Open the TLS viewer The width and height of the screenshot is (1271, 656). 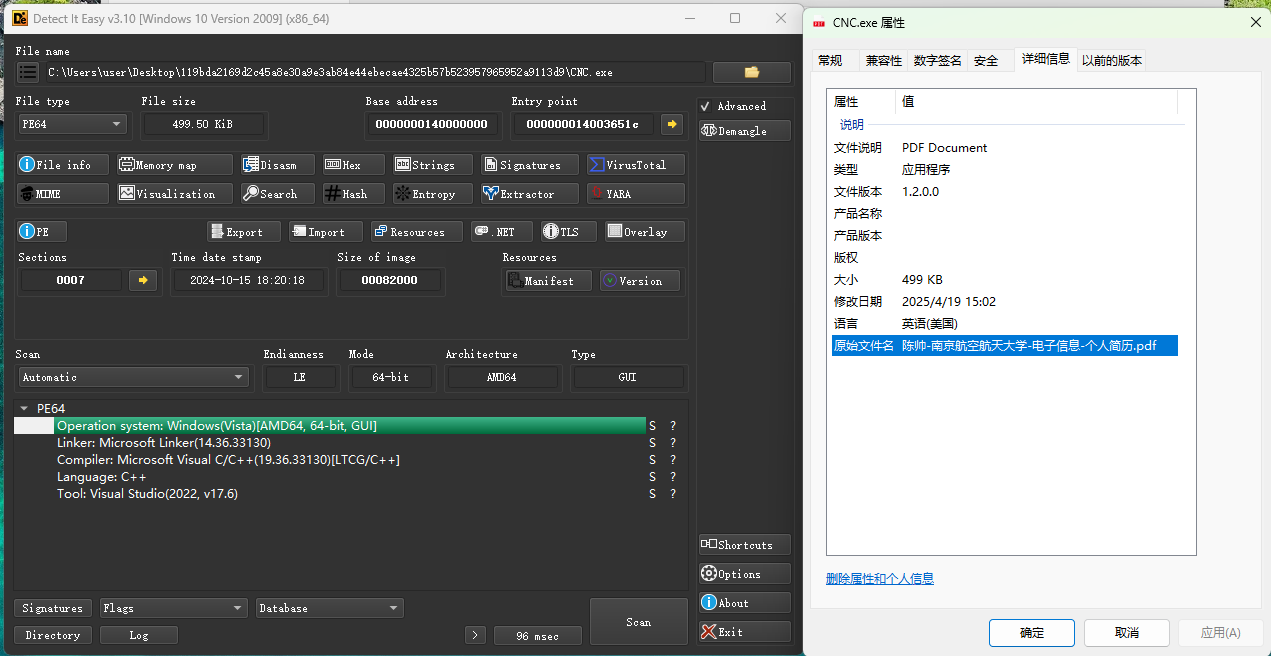click(x=569, y=232)
